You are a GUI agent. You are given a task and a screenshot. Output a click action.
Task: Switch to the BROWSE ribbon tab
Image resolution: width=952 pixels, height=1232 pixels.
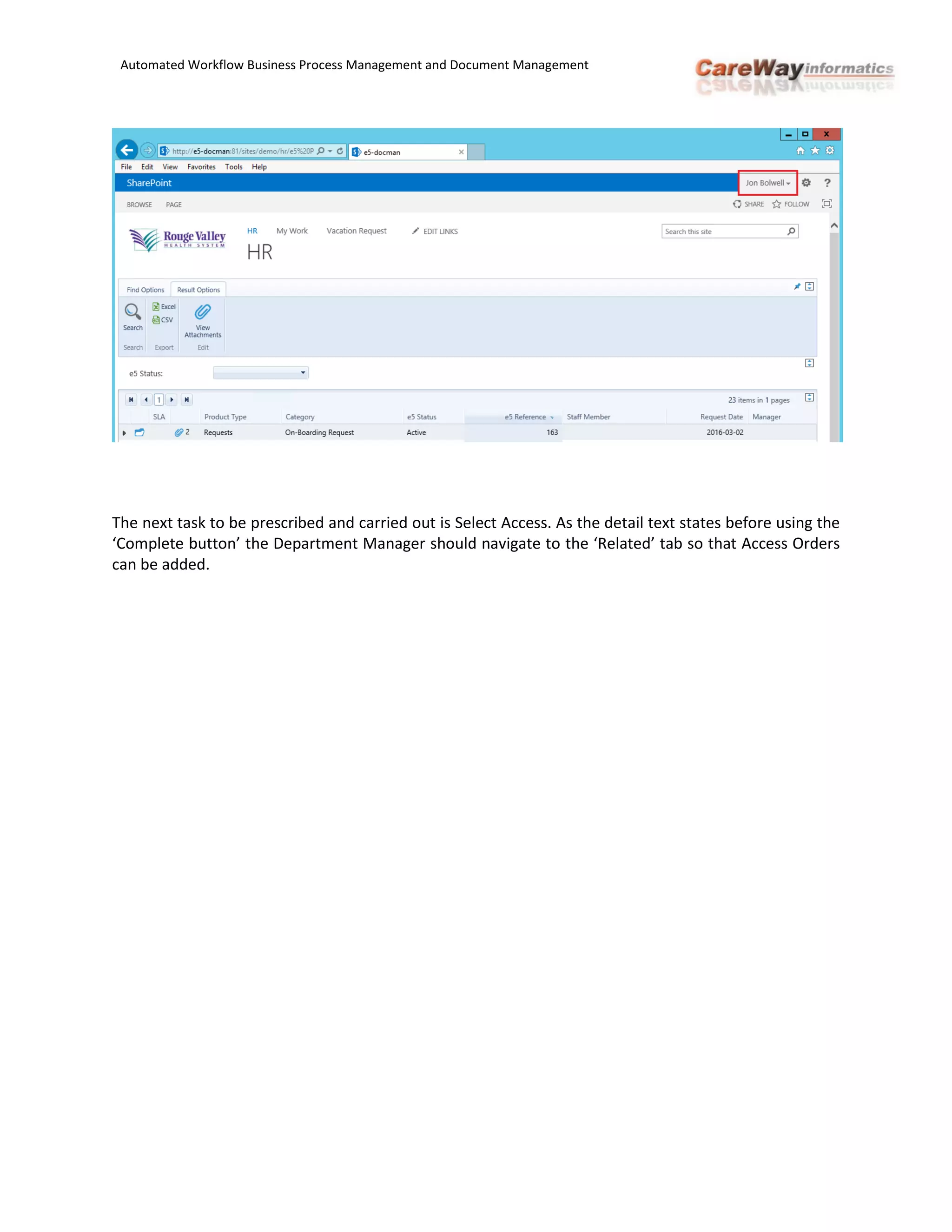(139, 205)
